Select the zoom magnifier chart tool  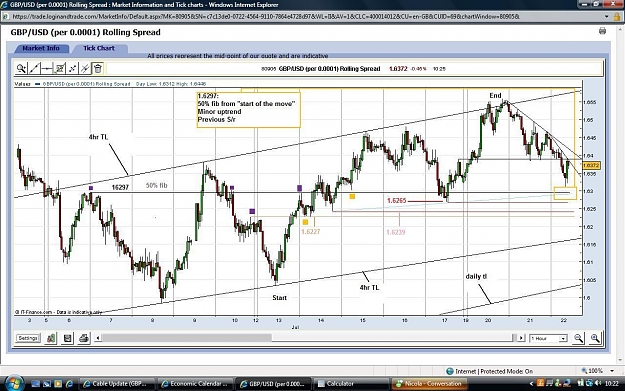pyautogui.click(x=21, y=69)
